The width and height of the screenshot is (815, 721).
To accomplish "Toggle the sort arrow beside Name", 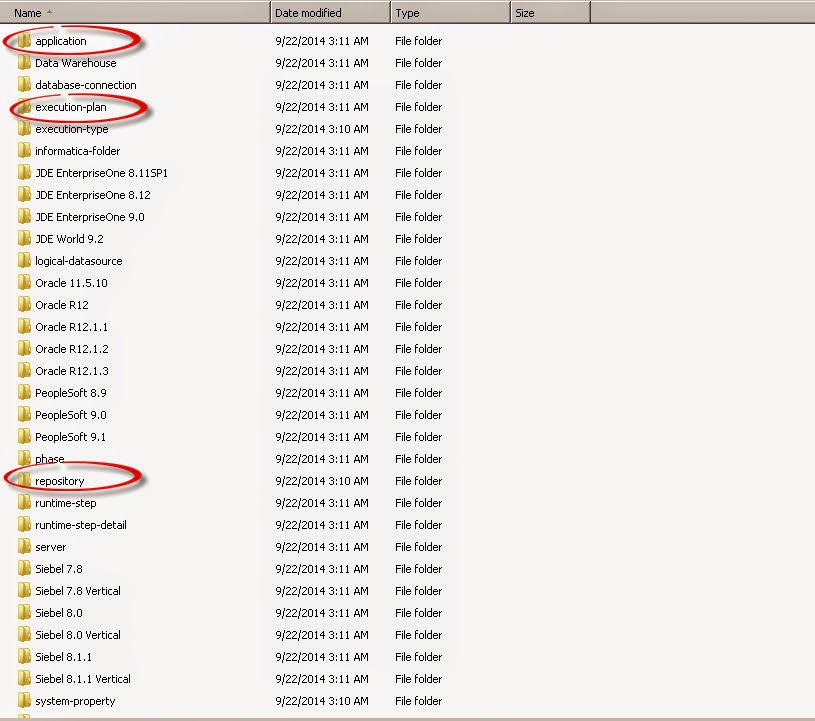I will tap(50, 12).
